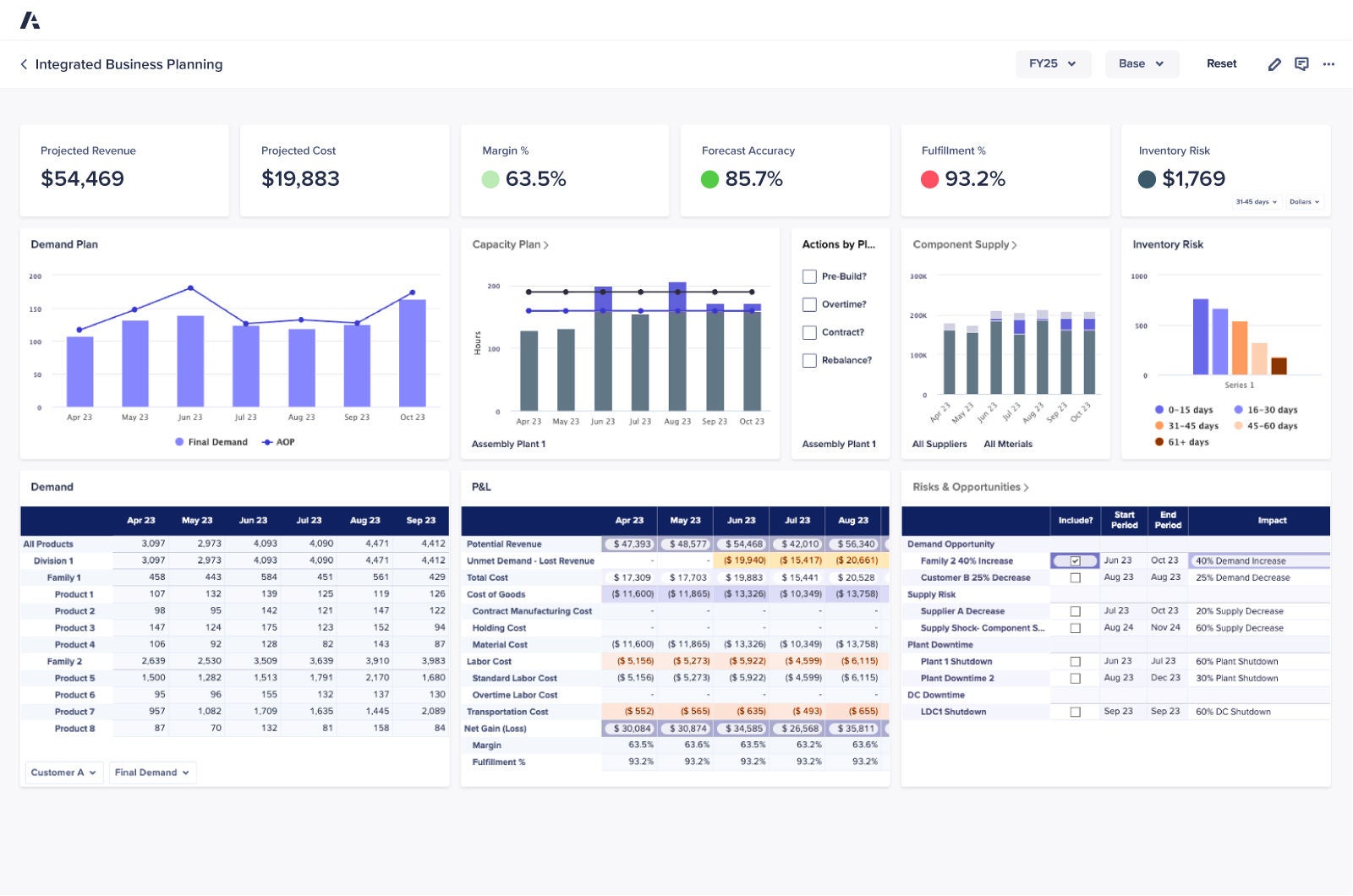Check Include? for Supplier A Decrease row
This screenshot has height=896, width=1353.
point(1076,610)
